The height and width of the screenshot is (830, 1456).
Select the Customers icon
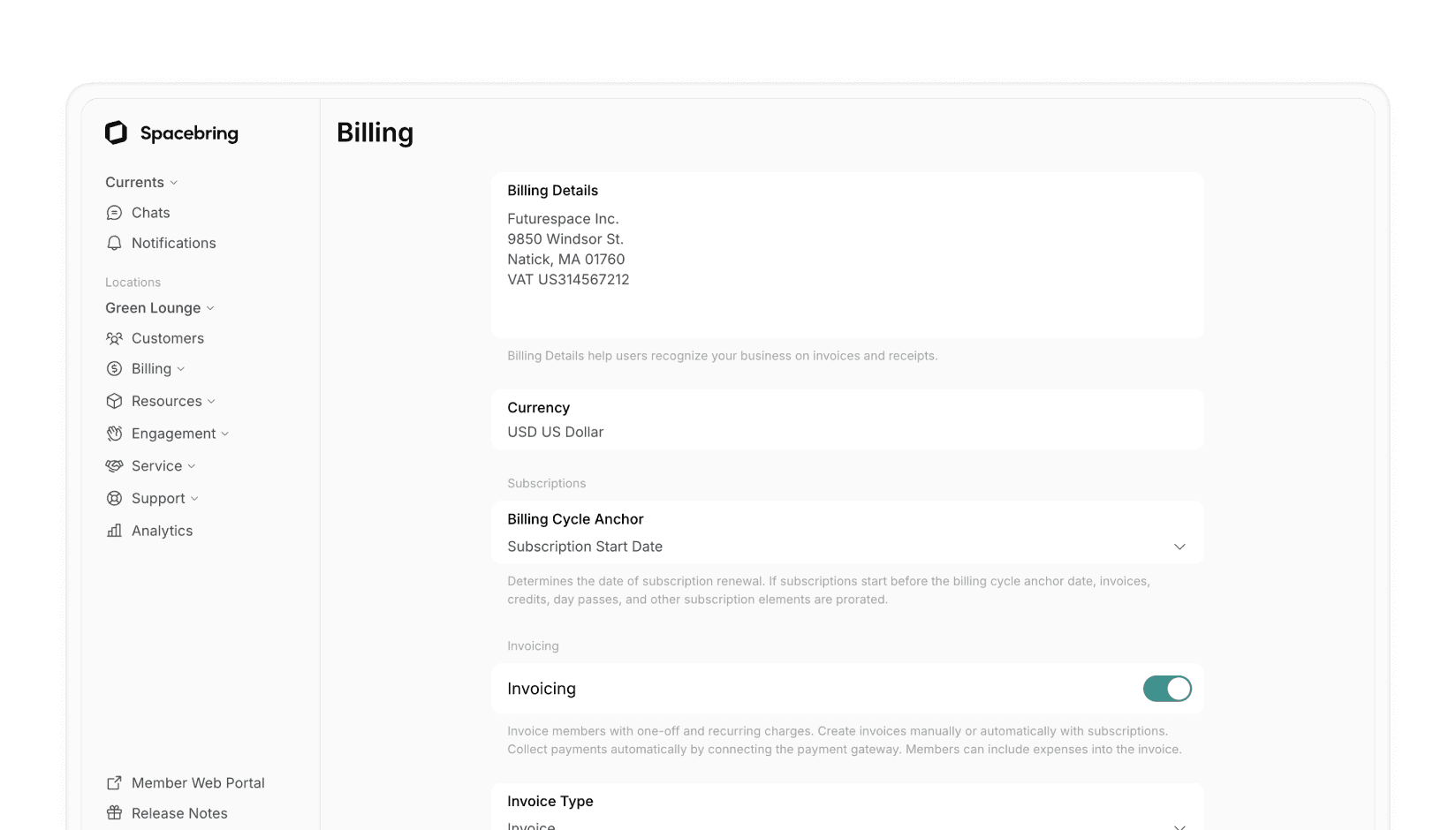(x=115, y=338)
